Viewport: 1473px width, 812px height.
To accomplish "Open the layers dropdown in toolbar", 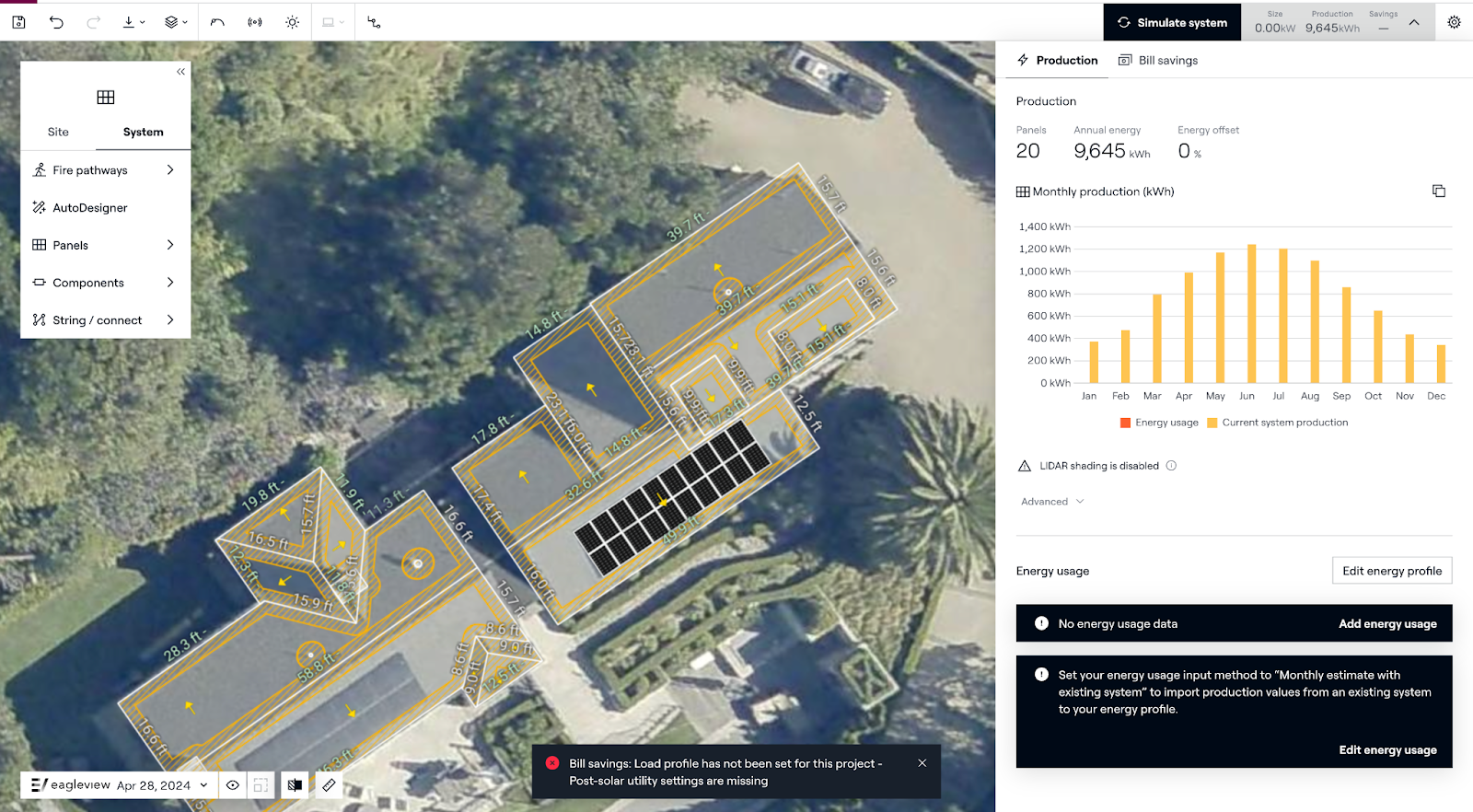I will pos(175,22).
